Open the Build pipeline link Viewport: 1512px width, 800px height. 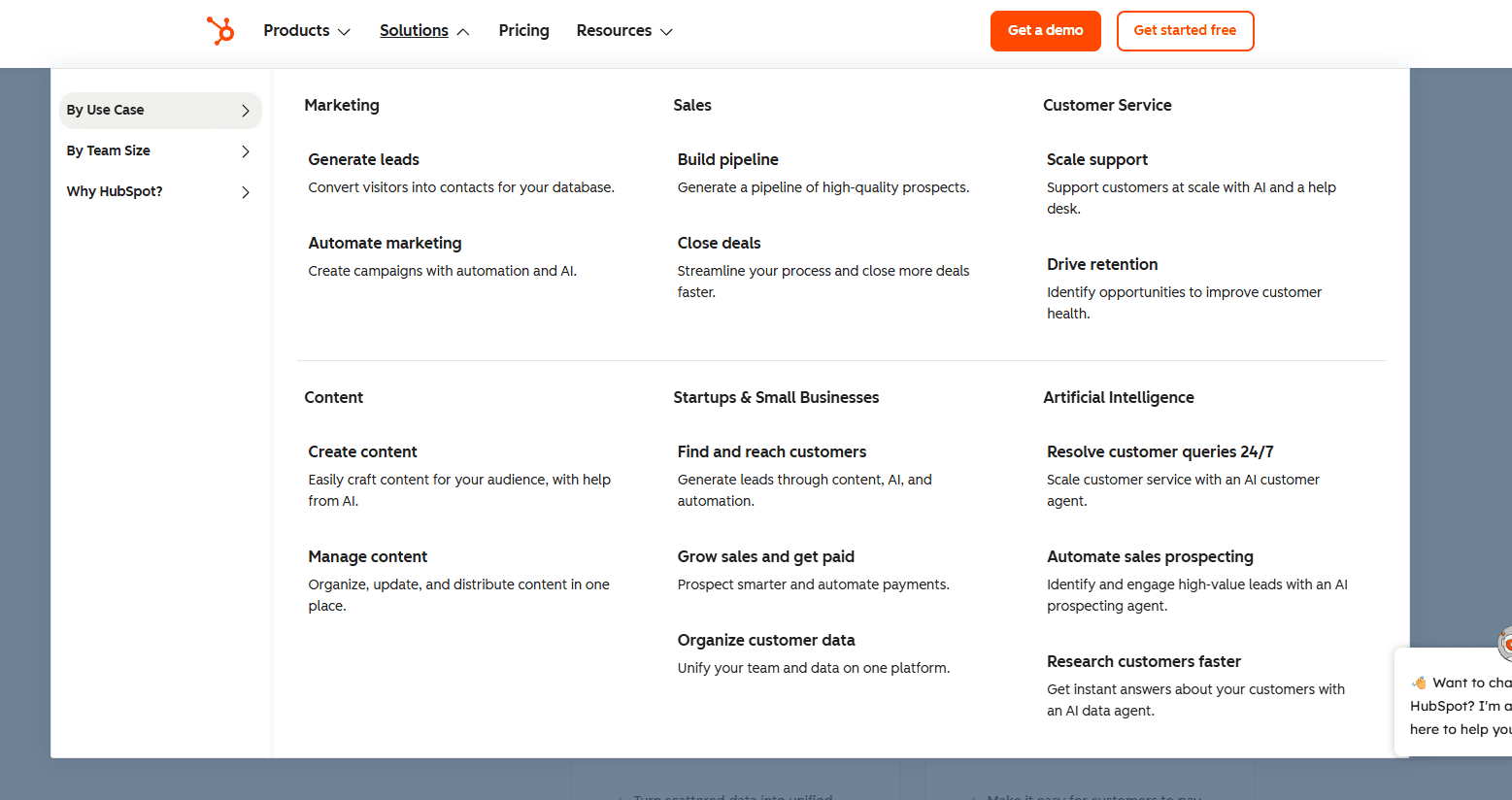(727, 159)
